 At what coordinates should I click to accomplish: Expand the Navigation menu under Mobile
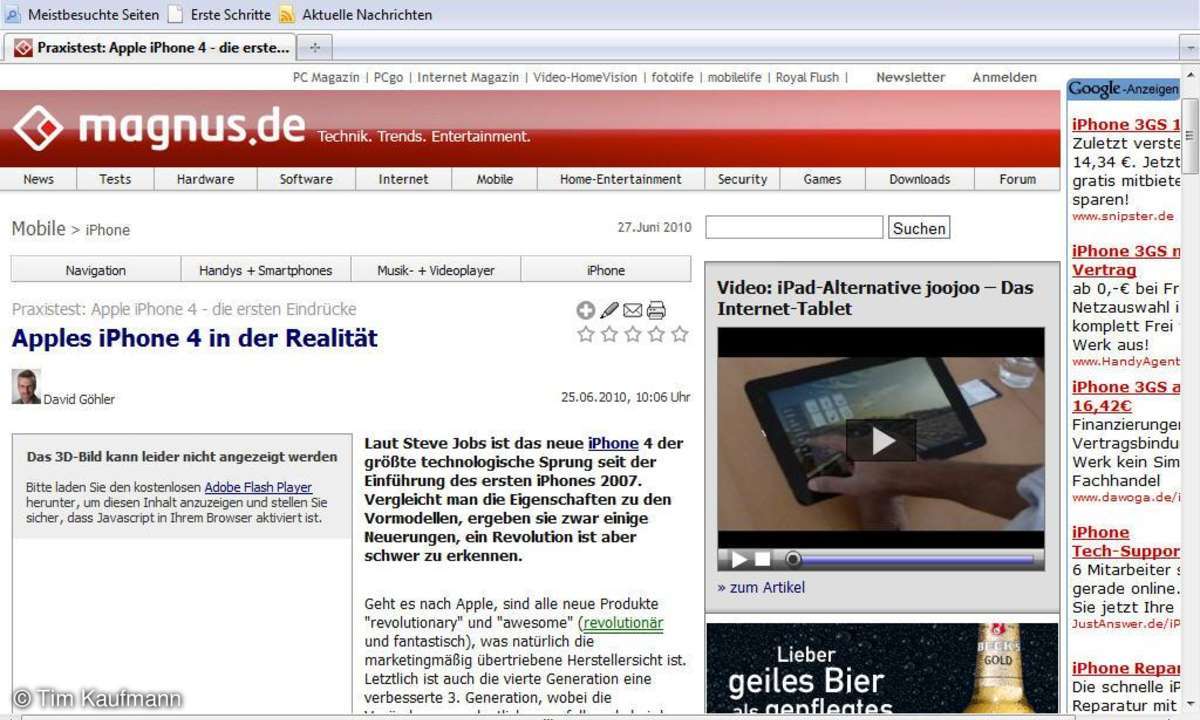pyautogui.click(x=96, y=270)
